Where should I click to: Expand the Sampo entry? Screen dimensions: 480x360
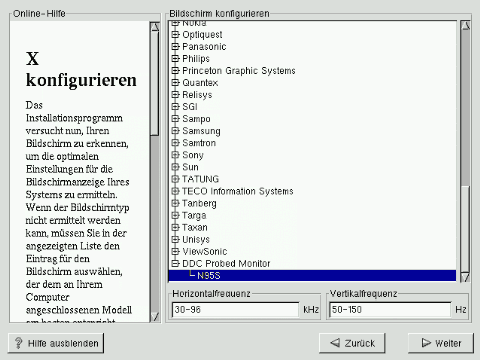click(175, 119)
